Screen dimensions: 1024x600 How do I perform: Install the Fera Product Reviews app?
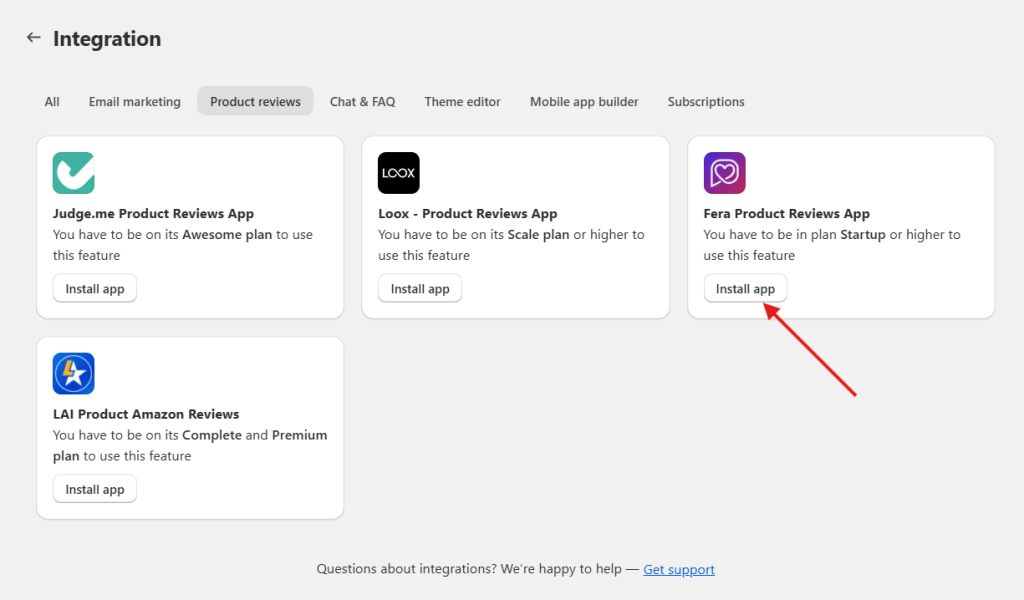point(745,289)
